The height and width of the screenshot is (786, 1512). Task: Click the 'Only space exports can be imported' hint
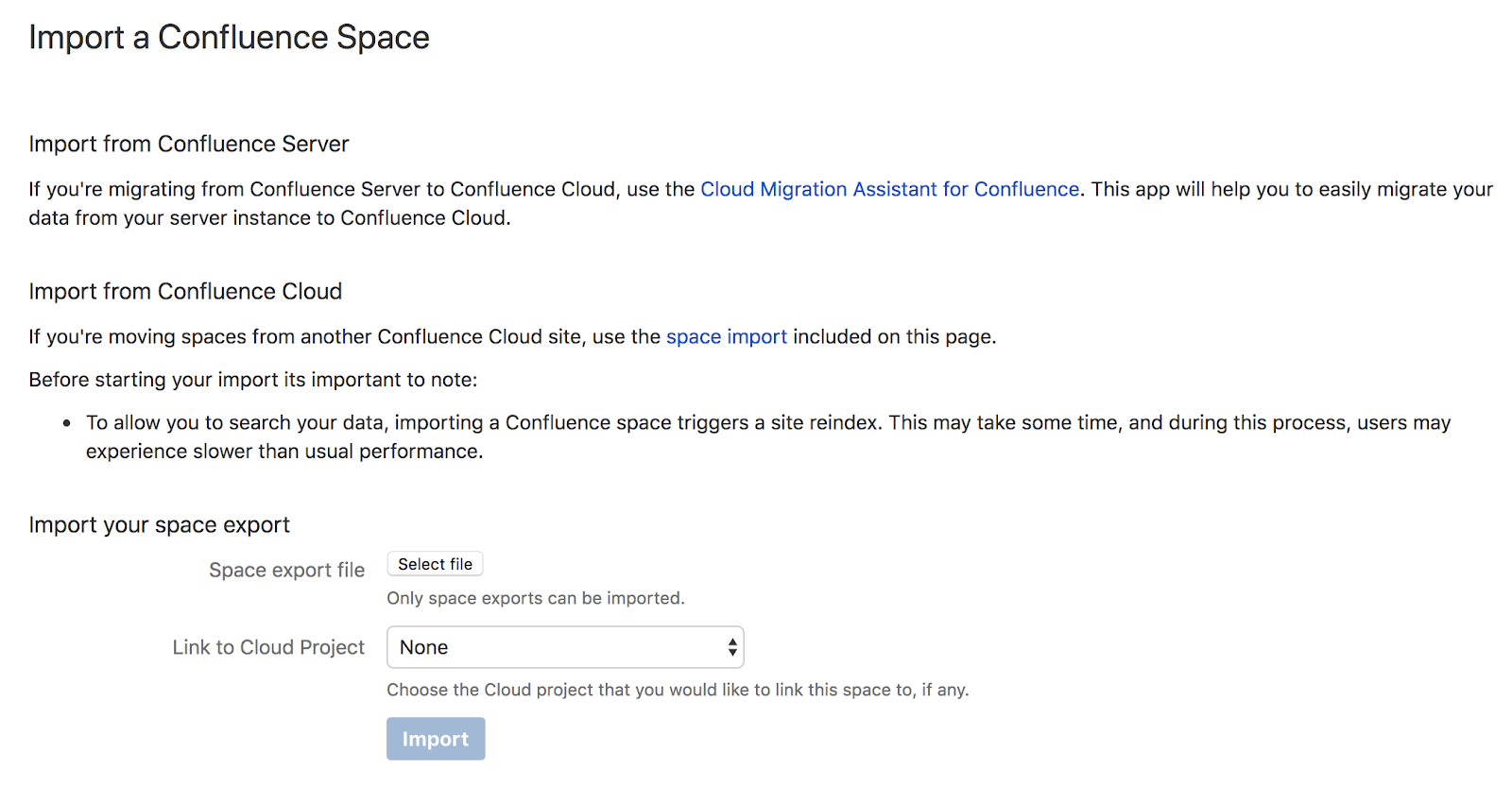(x=535, y=598)
